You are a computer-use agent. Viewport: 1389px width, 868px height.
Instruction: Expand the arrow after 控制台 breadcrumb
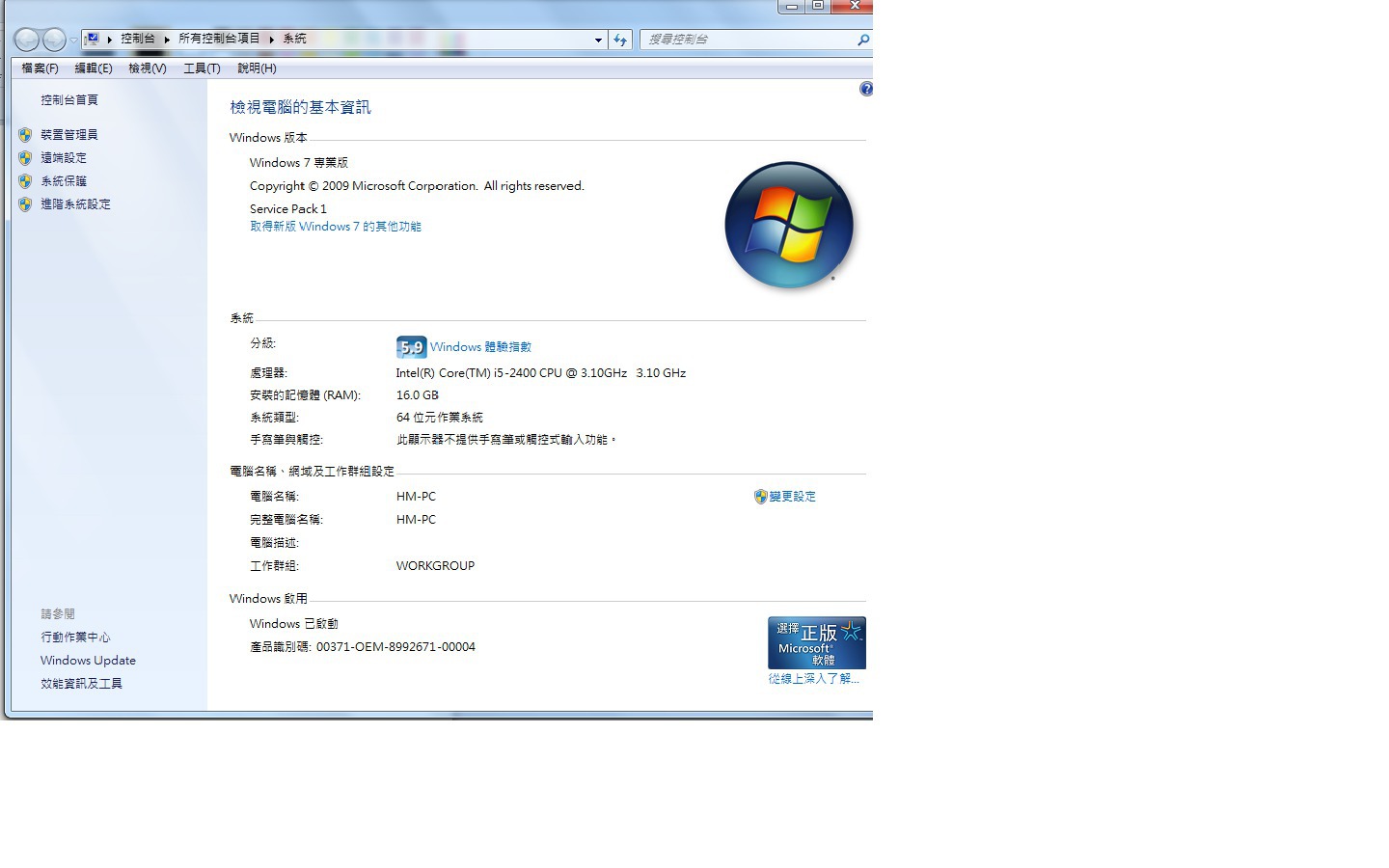[167, 39]
